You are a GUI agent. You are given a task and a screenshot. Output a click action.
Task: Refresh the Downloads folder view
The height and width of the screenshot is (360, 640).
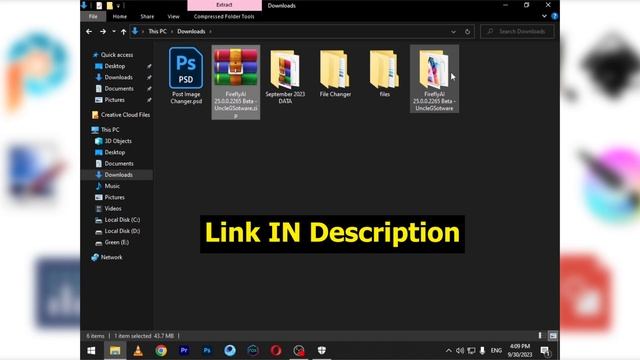pyautogui.click(x=467, y=31)
